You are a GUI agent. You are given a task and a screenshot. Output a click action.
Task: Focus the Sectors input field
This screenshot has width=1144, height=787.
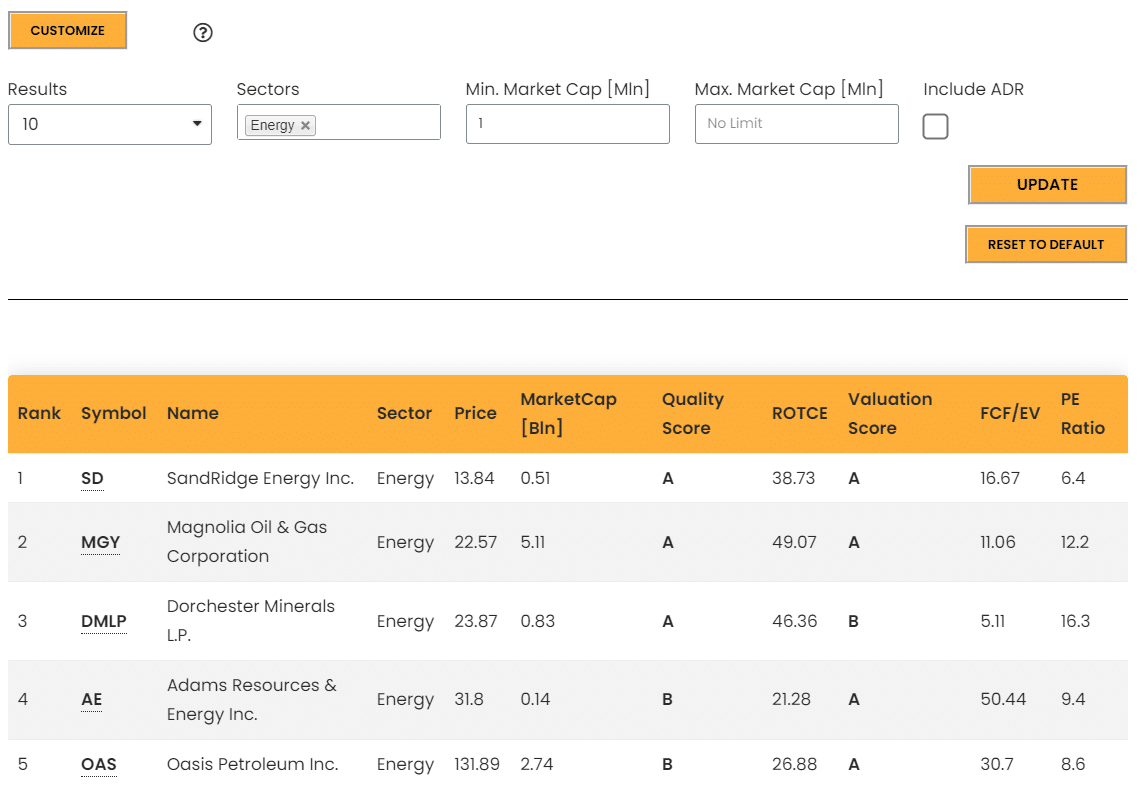(339, 122)
